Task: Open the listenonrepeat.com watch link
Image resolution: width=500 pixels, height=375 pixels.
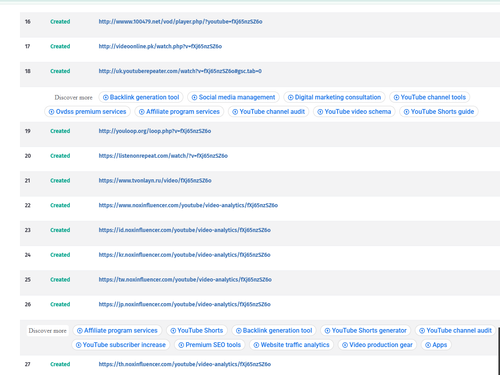Action: click(163, 156)
